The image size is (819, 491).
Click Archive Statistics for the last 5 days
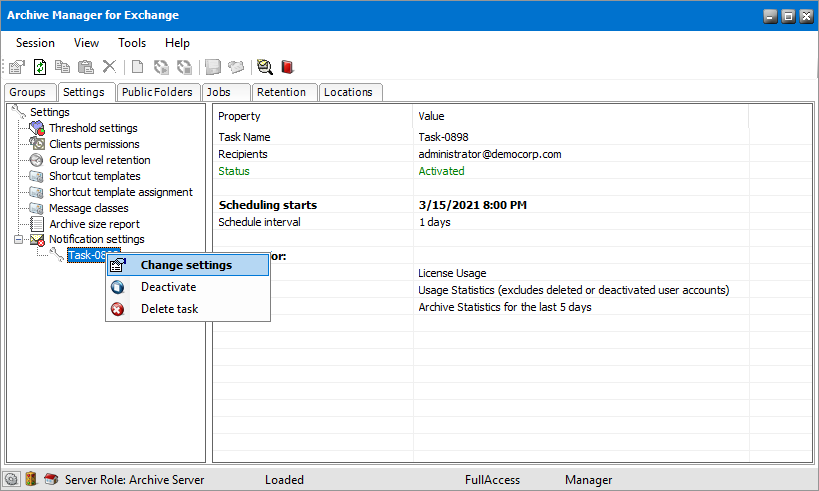pos(505,307)
